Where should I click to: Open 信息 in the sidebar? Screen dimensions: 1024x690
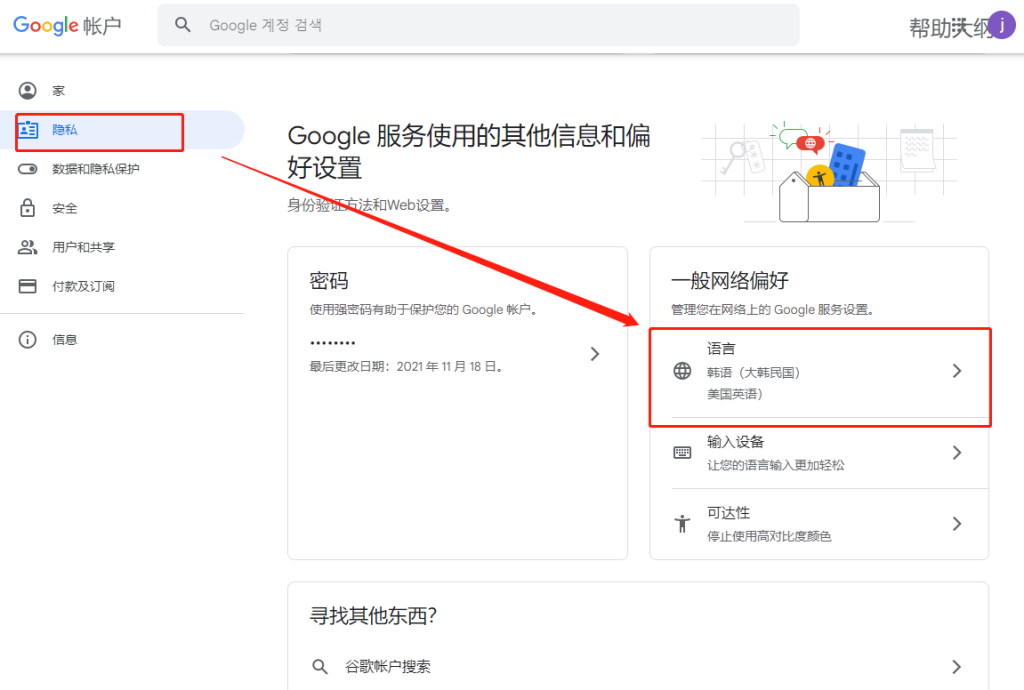(x=122, y=339)
